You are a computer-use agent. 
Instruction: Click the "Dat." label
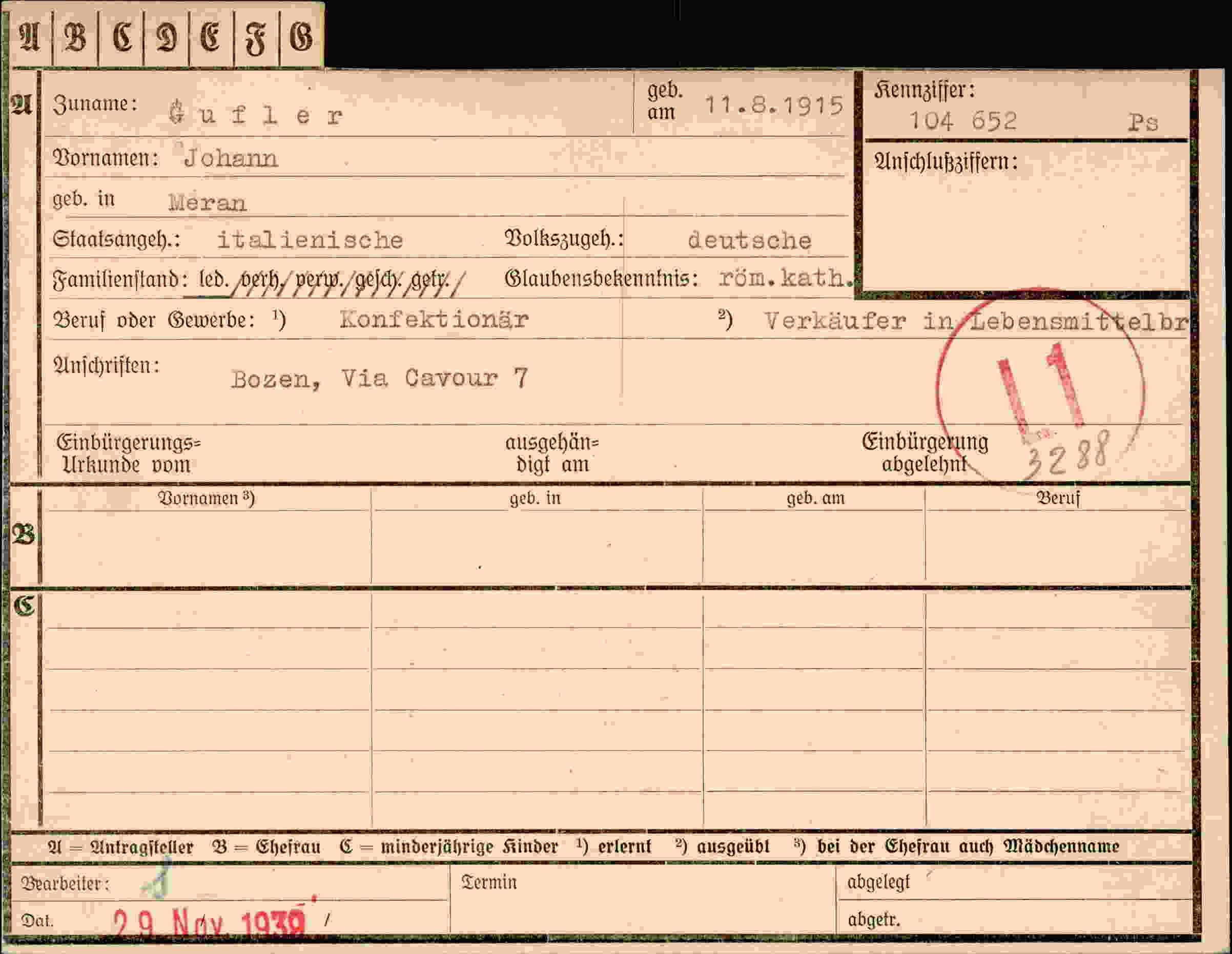pos(37,921)
